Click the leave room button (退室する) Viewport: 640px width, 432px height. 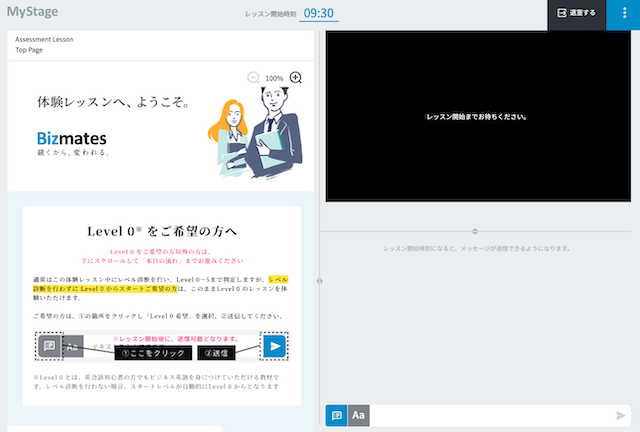tap(576, 13)
